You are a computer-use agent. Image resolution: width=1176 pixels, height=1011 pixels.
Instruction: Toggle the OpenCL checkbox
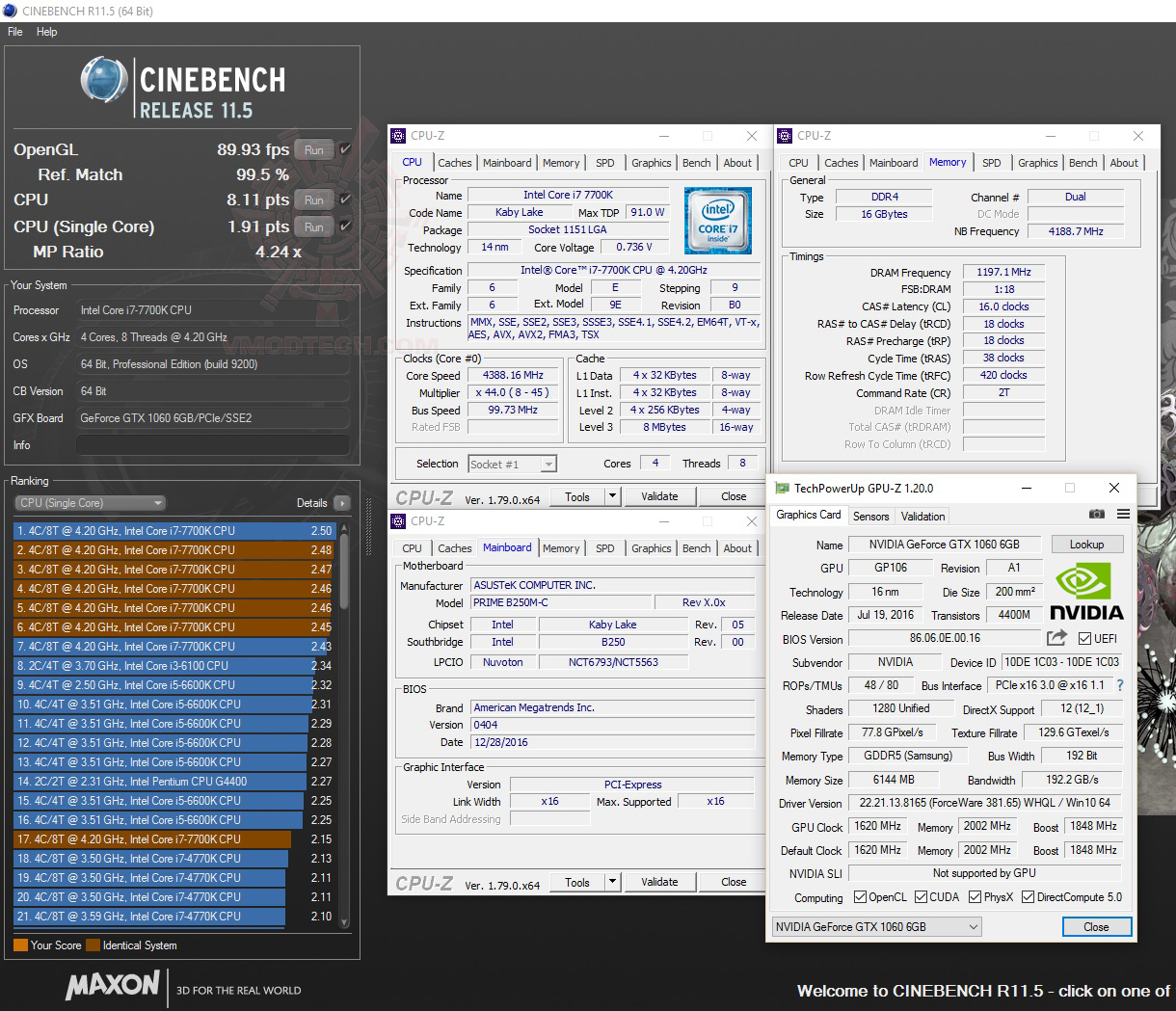click(x=860, y=897)
